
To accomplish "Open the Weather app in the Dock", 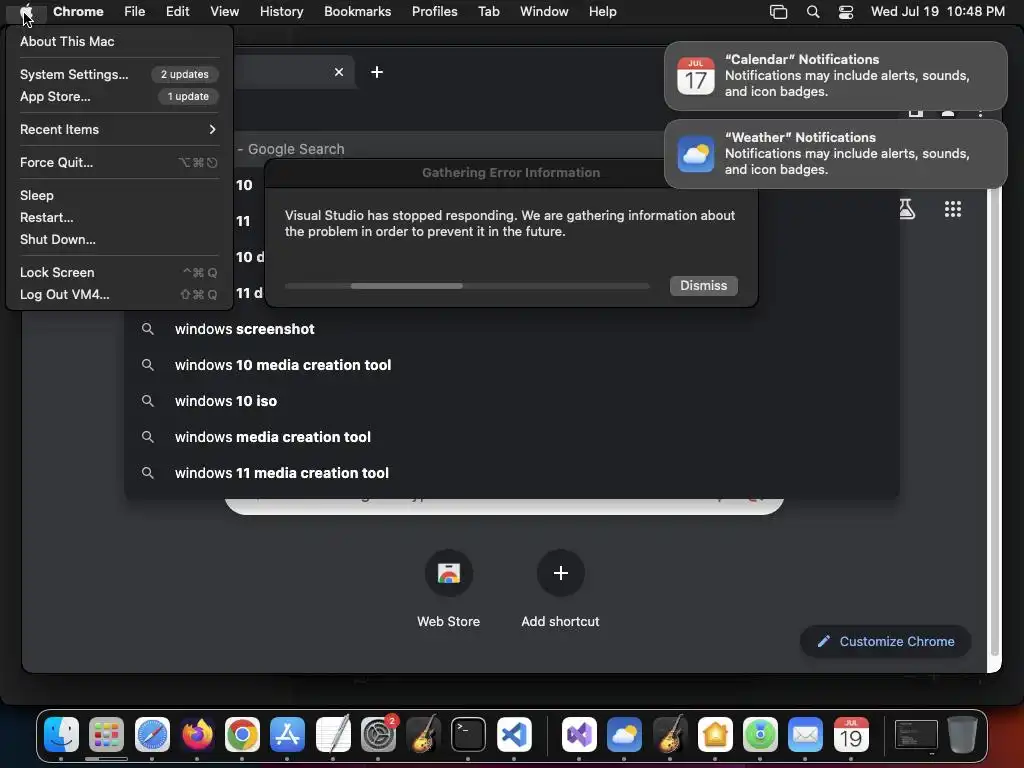I will tap(624, 735).
